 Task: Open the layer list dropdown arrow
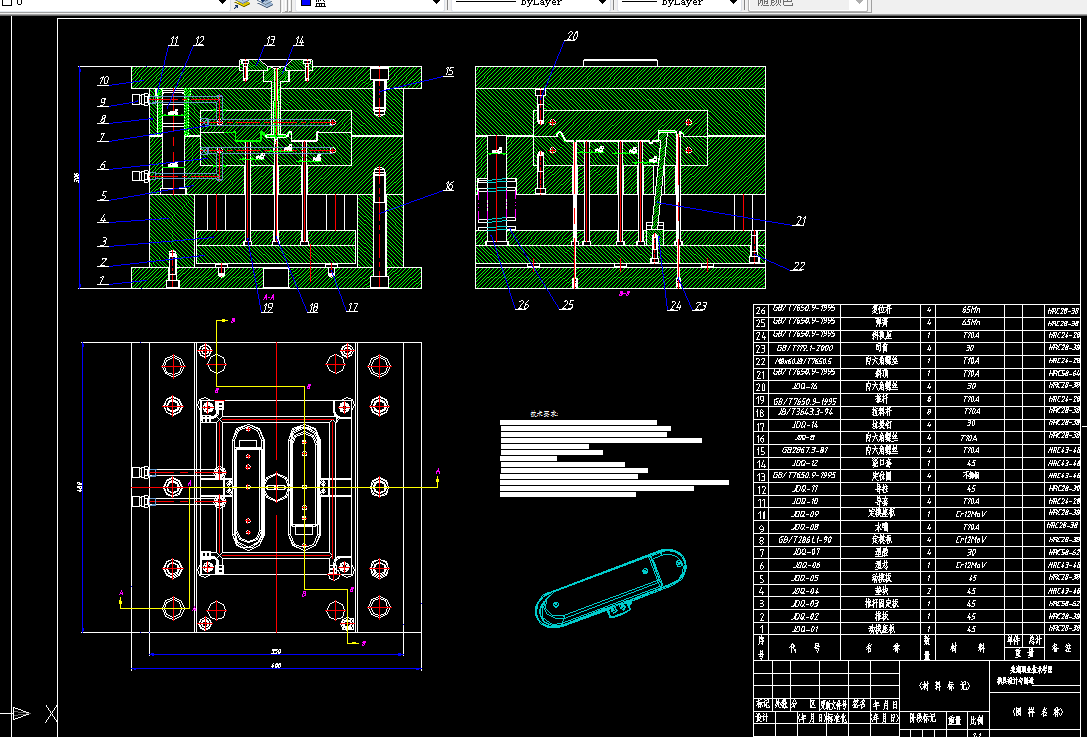click(222, 3)
